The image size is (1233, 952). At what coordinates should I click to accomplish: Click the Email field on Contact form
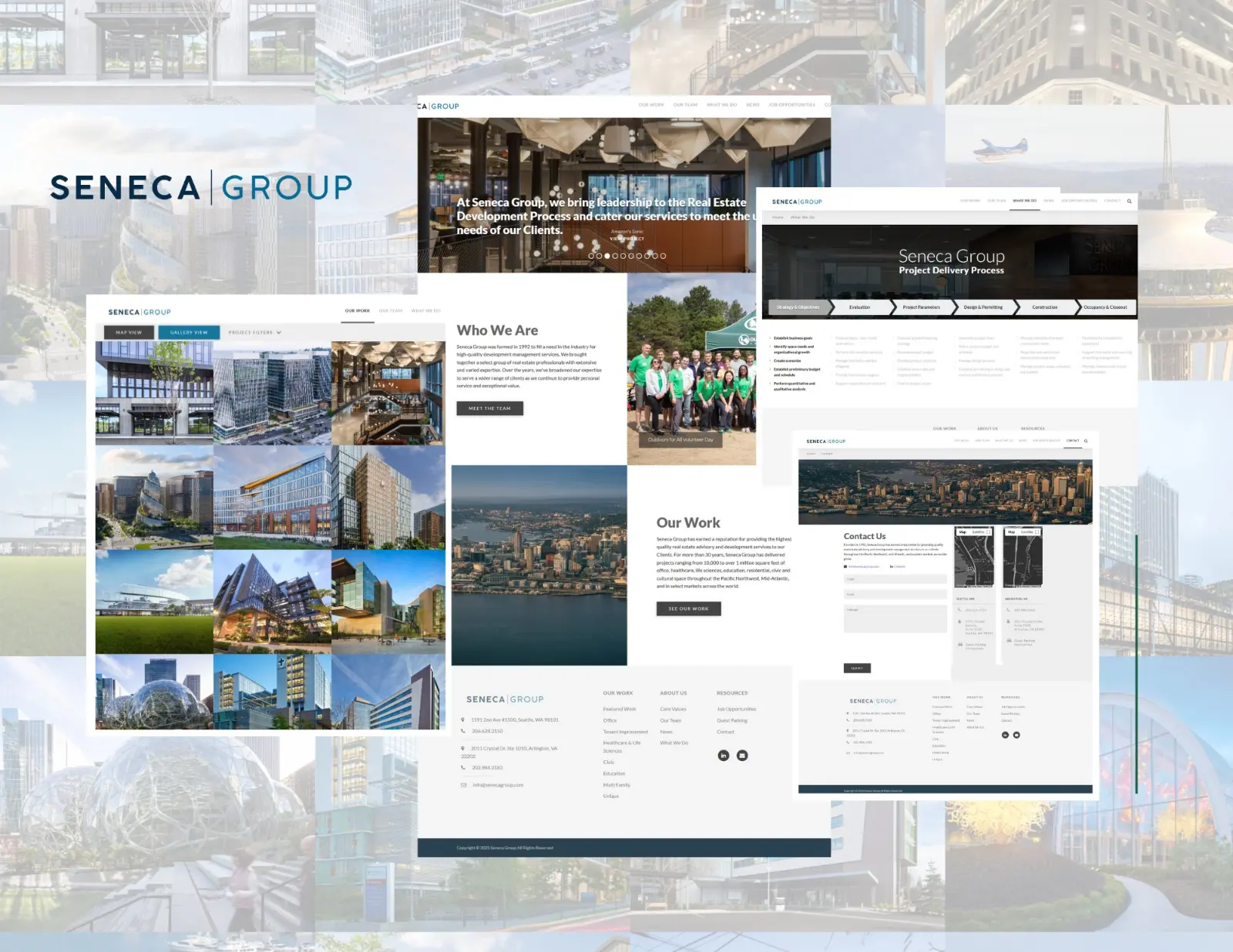895,595
